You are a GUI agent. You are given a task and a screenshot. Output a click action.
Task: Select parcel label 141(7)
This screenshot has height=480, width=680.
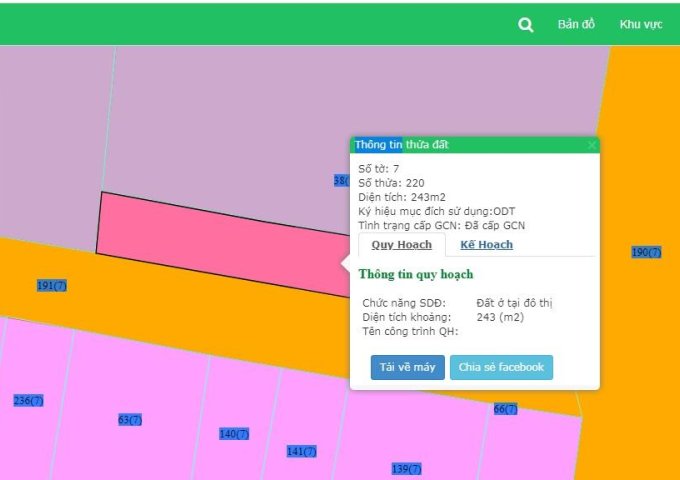302,451
